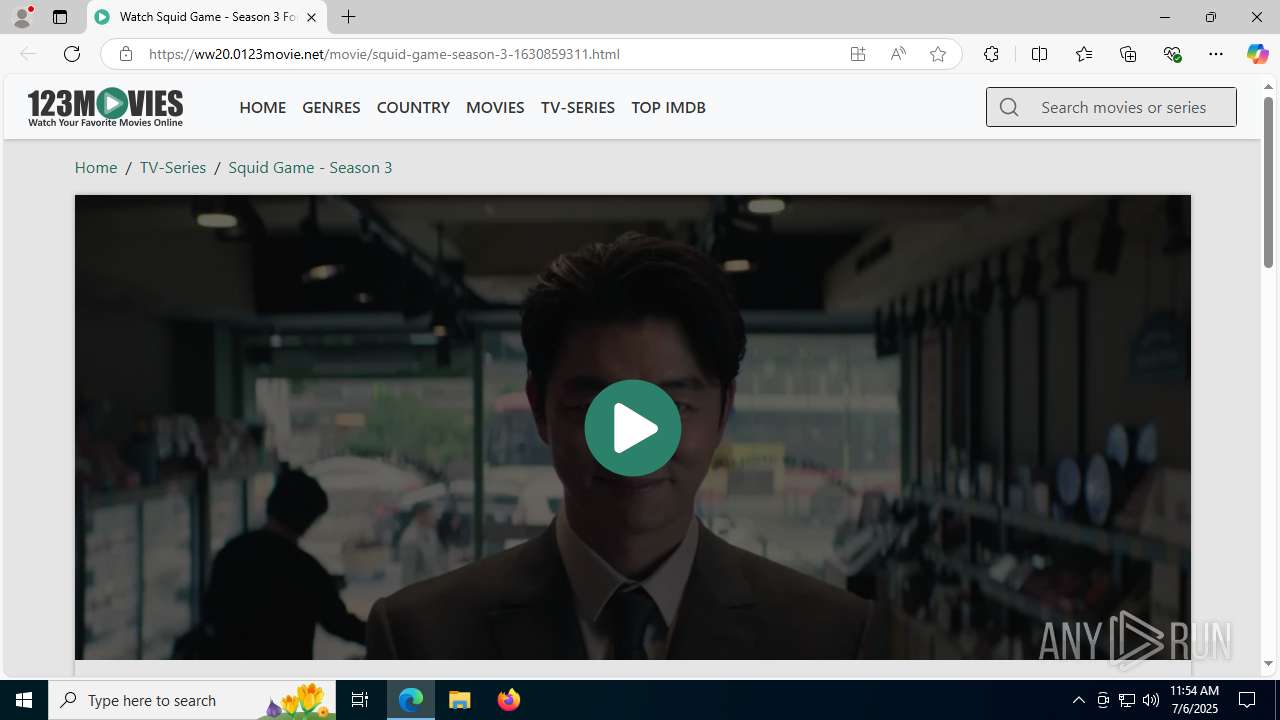1280x720 pixels.
Task: Refresh the page
Action: (72, 54)
